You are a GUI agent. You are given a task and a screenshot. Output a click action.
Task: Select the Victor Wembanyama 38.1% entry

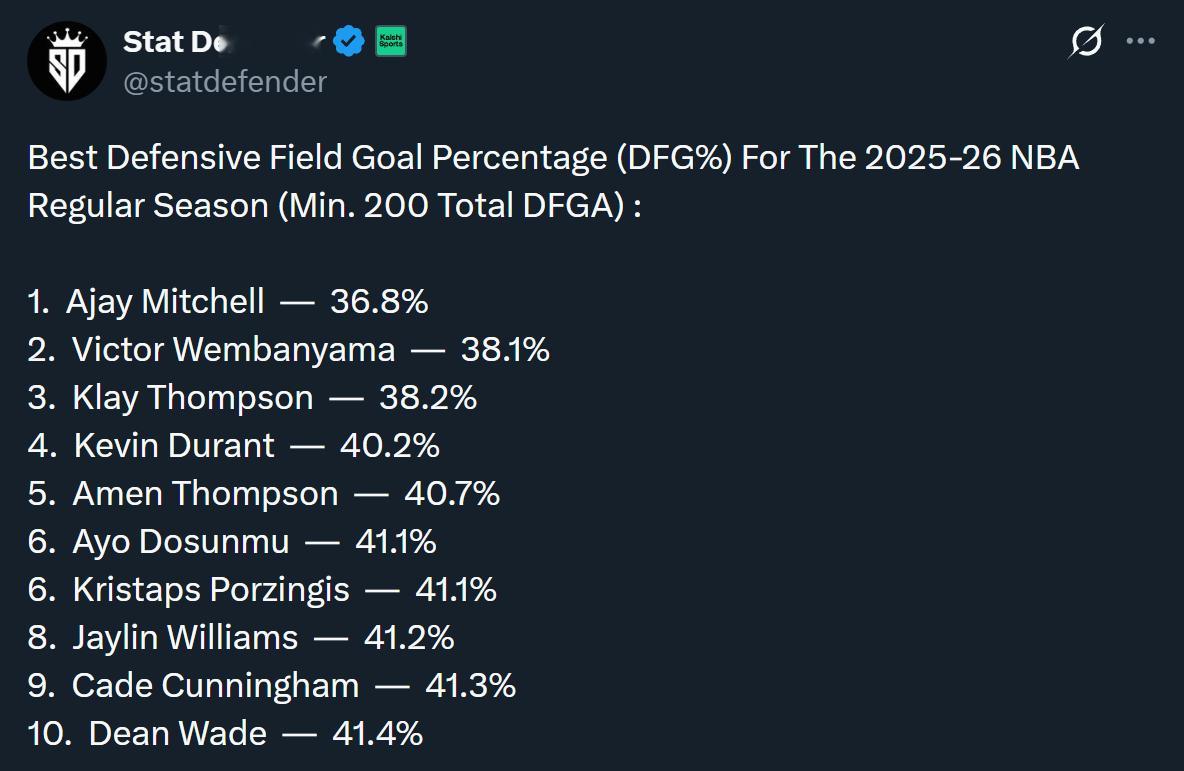point(289,349)
